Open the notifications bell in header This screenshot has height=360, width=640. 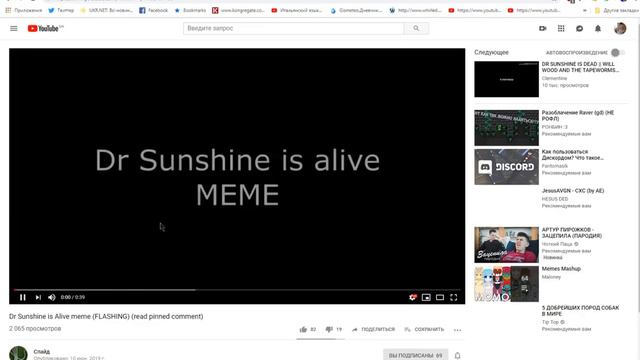[x=598, y=28]
